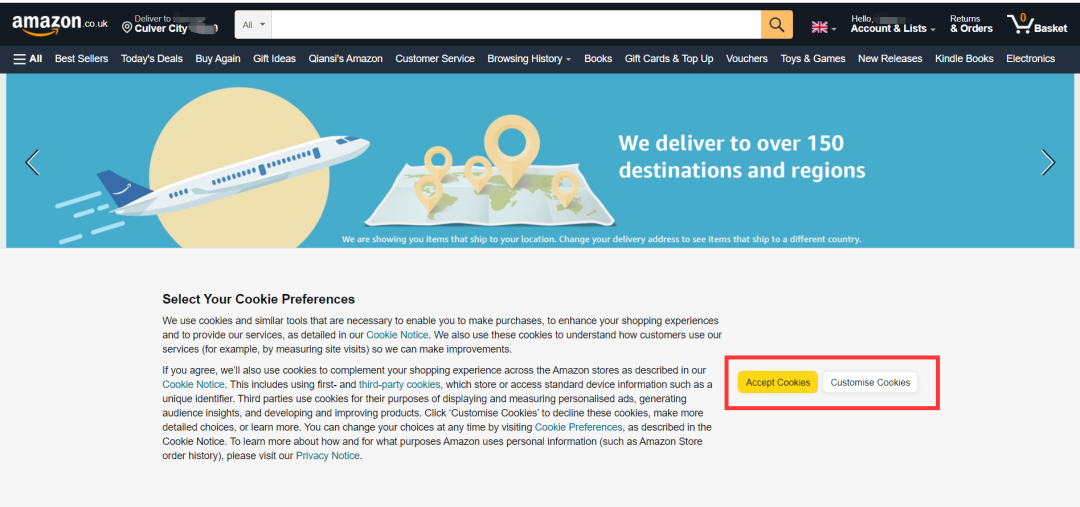Click the Customise Cookies button
The height and width of the screenshot is (507, 1080).
[870, 382]
